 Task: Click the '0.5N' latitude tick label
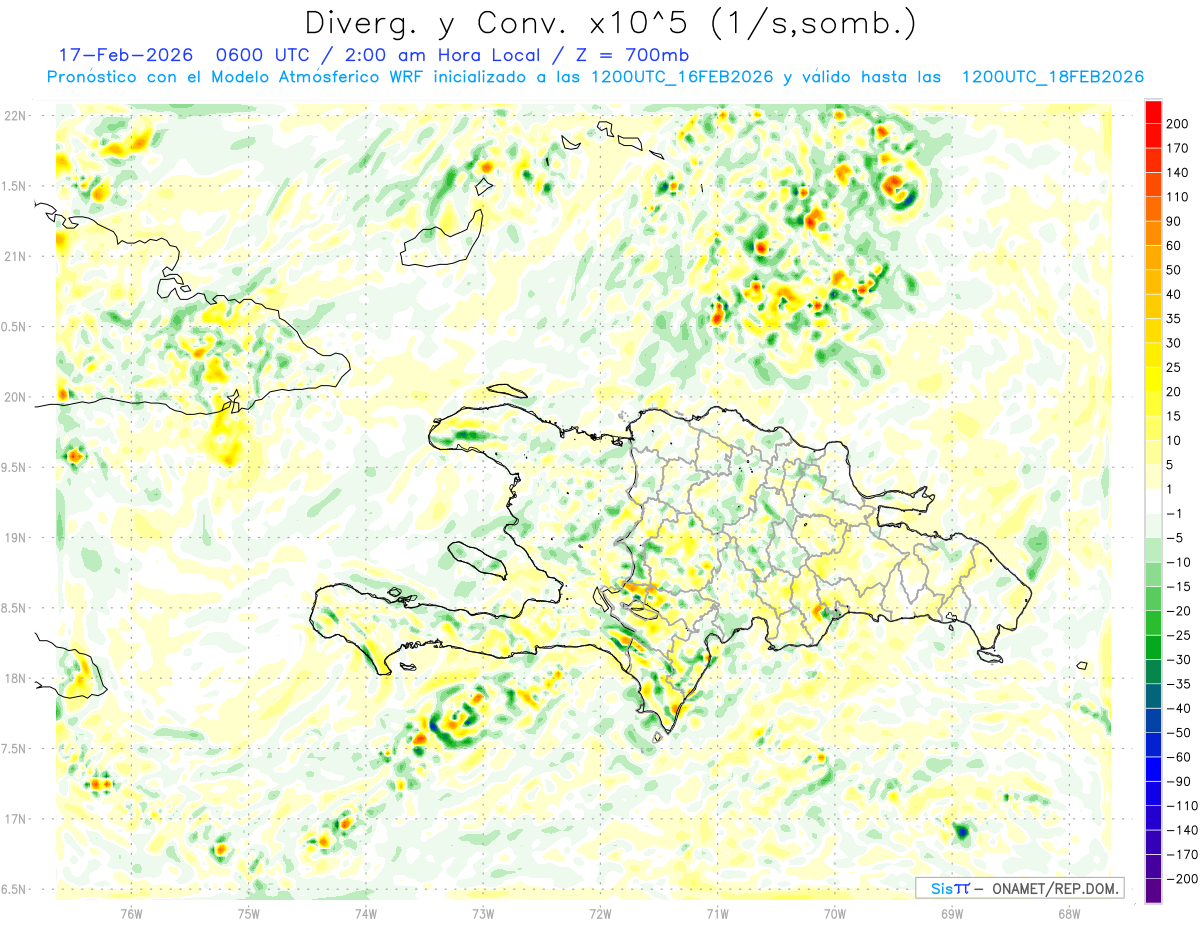coord(15,327)
